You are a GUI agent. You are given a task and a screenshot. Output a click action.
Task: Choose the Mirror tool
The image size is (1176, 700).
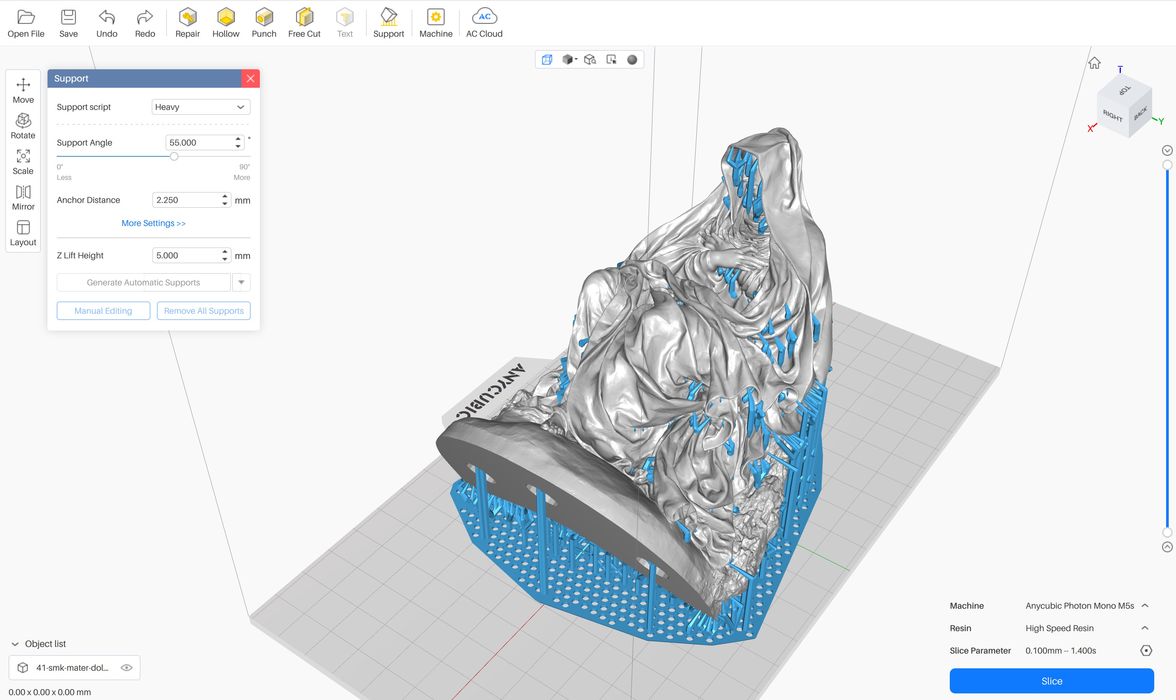click(23, 197)
